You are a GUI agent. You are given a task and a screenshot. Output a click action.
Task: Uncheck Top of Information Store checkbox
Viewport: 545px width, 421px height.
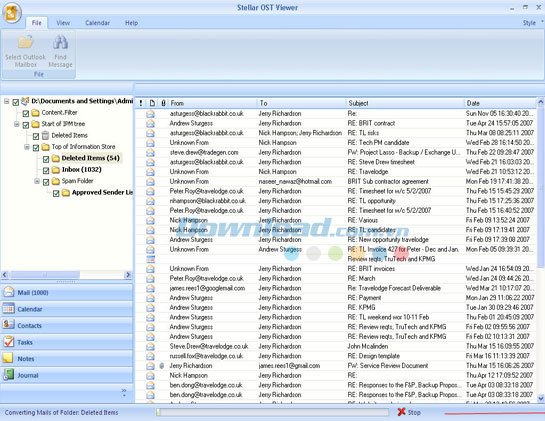pyautogui.click(x=36, y=148)
